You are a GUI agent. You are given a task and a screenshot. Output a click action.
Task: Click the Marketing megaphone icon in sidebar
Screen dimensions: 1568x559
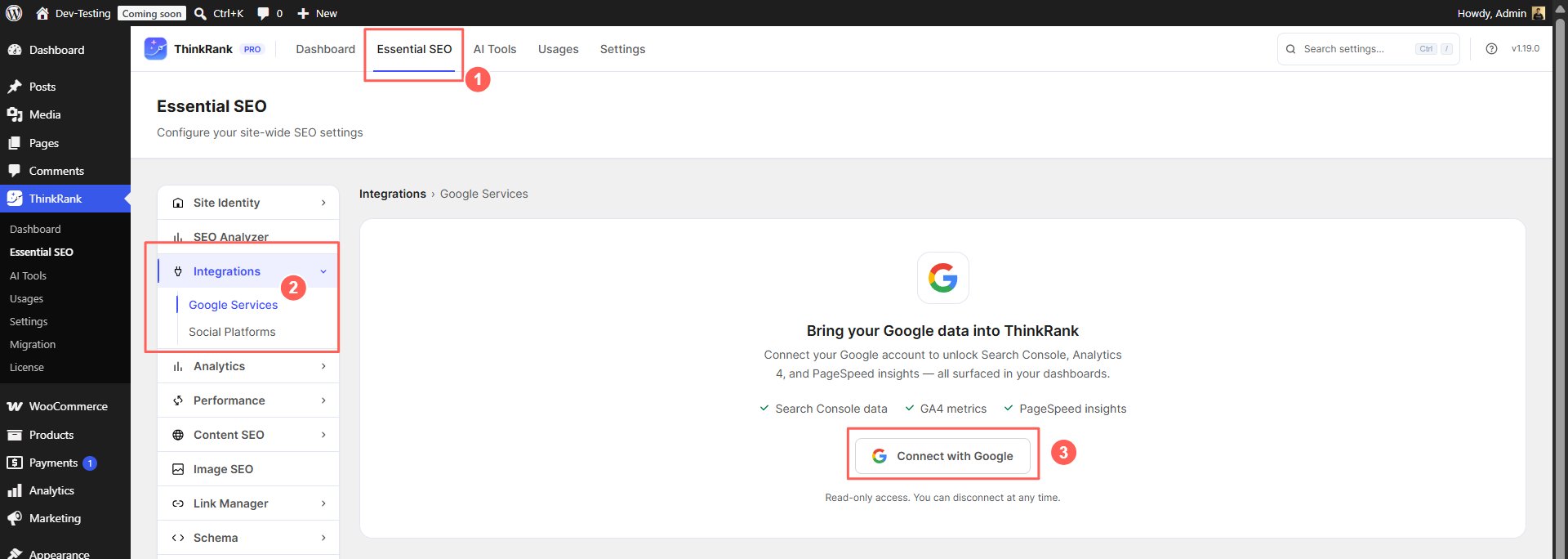point(15,518)
